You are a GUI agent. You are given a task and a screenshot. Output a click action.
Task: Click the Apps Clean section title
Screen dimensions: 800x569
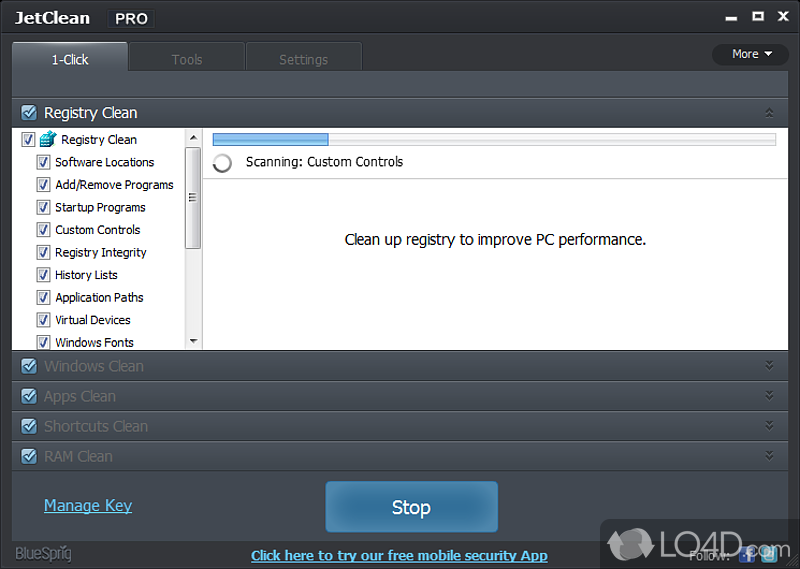coord(80,396)
